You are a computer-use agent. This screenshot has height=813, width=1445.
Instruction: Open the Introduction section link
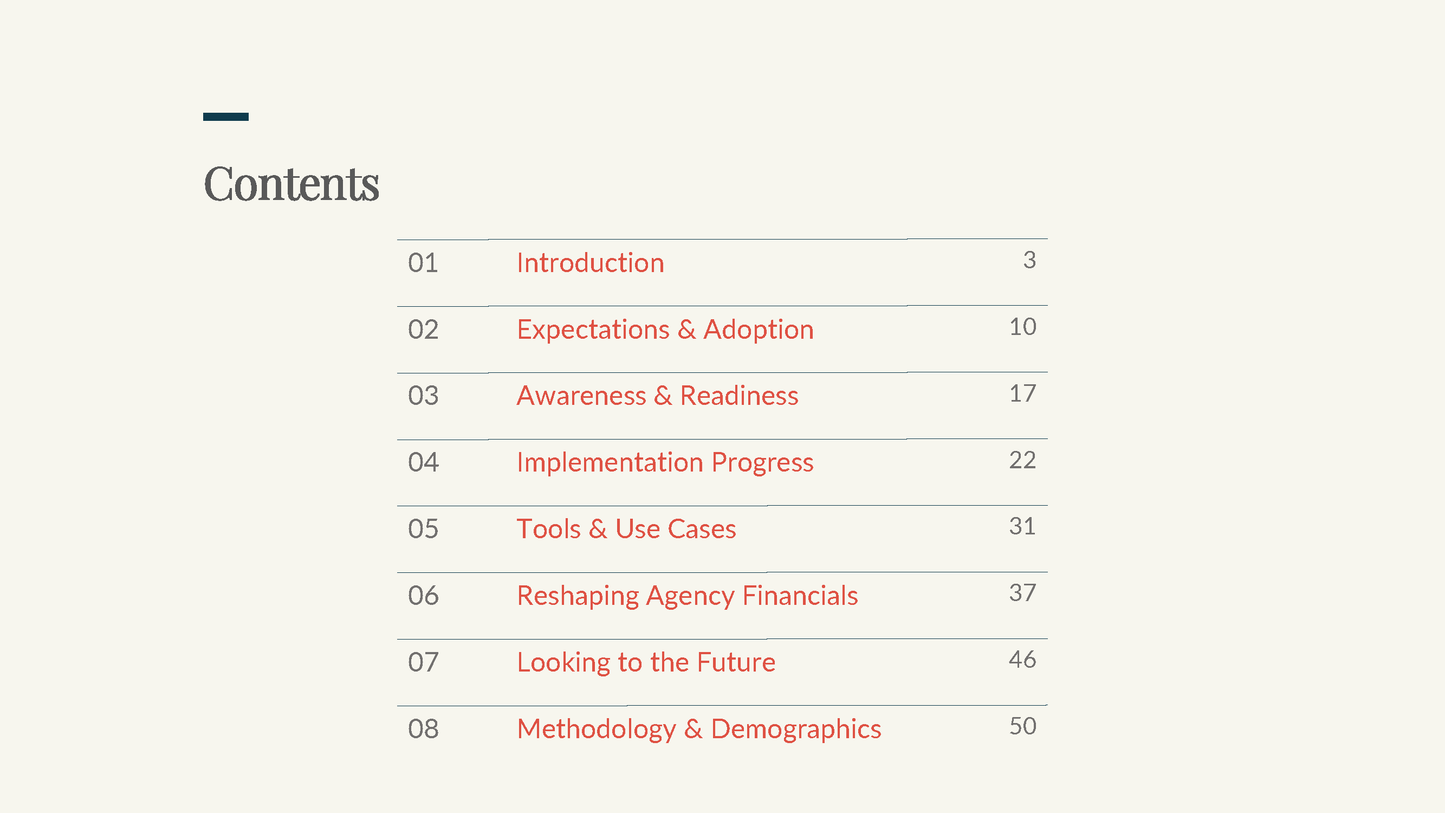pyautogui.click(x=590, y=263)
